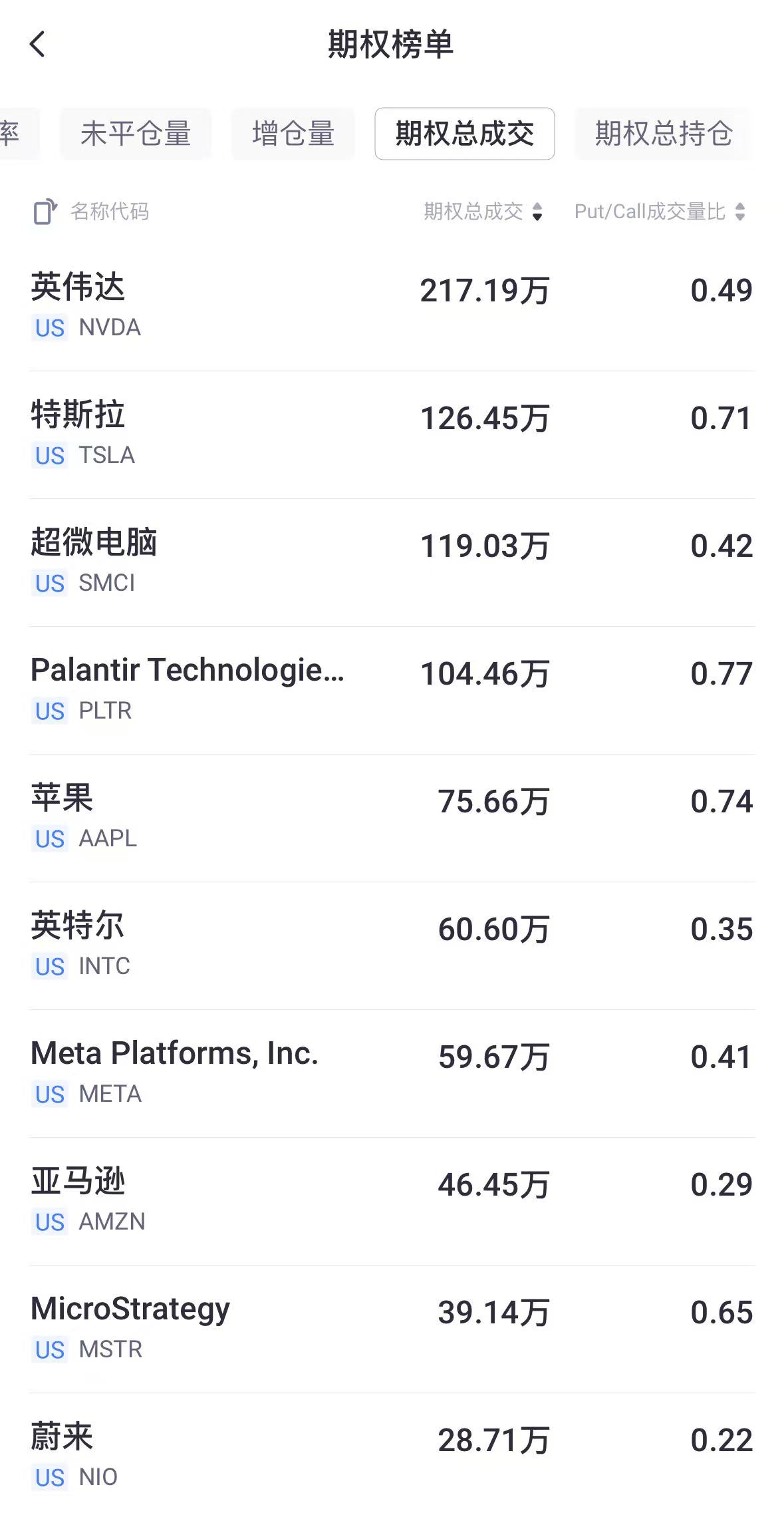Switch to the 增仓量 tab
This screenshot has height=1515, width=784.
pos(293,134)
